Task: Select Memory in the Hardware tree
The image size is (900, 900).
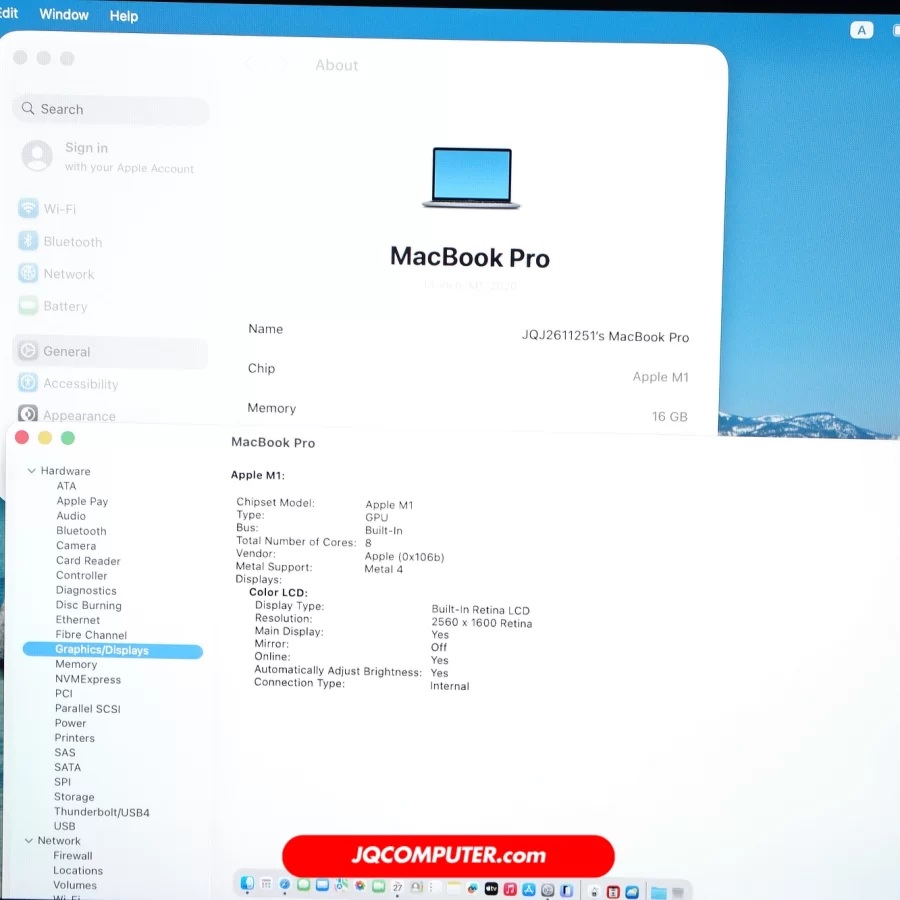Action: 76,664
